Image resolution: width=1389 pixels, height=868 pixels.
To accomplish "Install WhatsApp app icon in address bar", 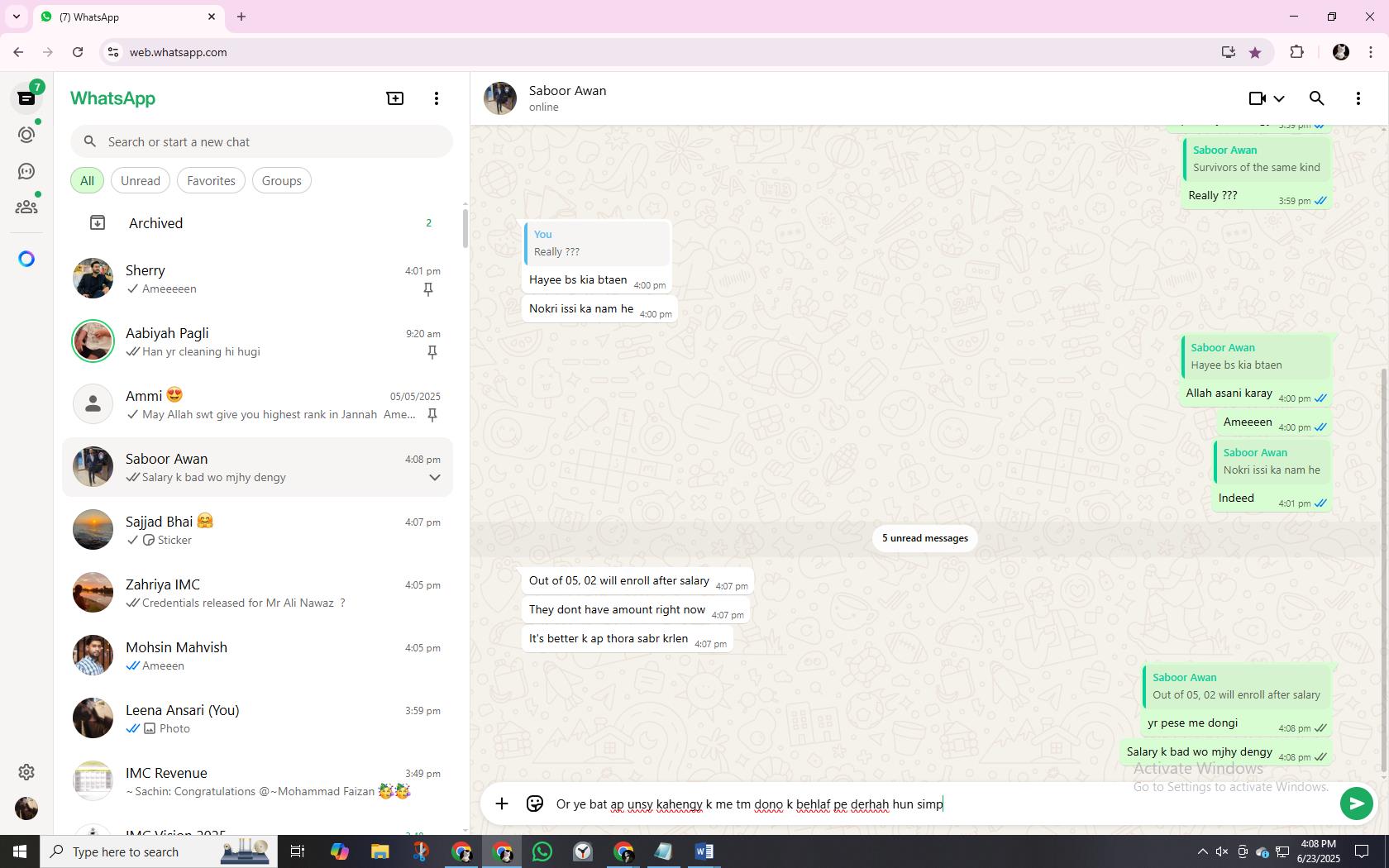I will tap(1228, 52).
